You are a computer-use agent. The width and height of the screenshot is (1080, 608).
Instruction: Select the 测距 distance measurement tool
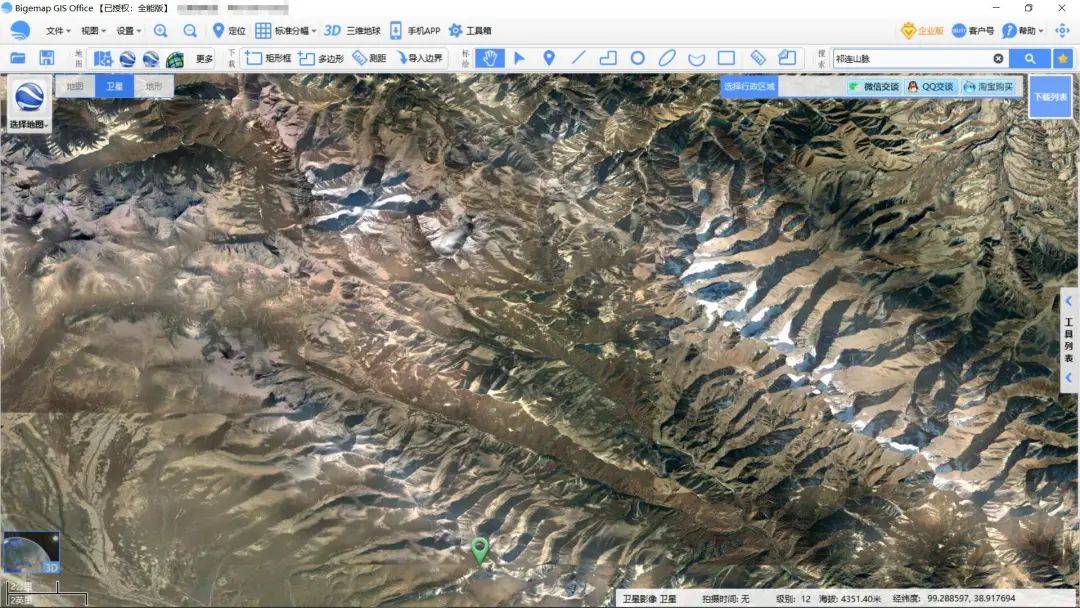(x=373, y=58)
